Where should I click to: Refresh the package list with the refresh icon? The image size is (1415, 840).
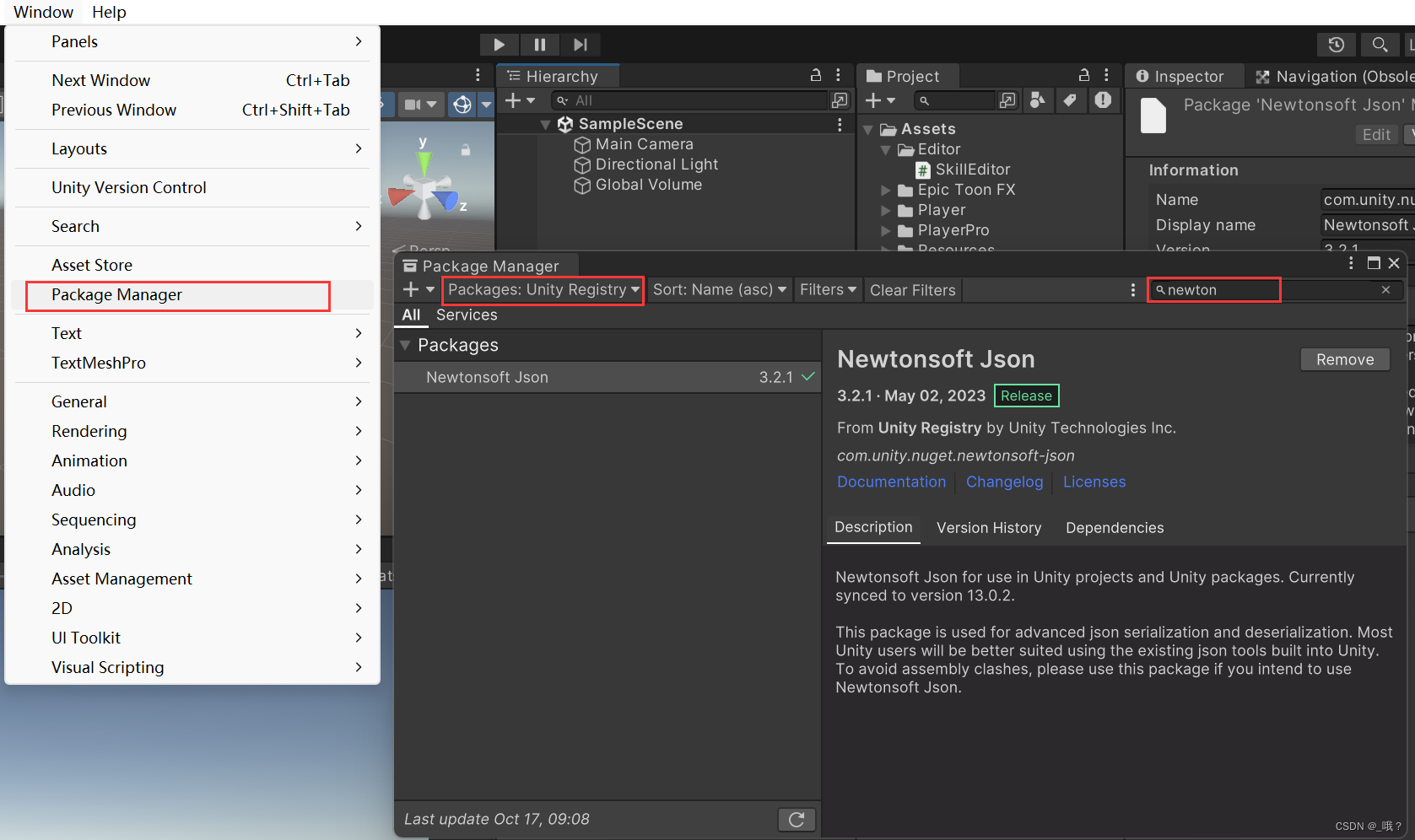coord(797,819)
